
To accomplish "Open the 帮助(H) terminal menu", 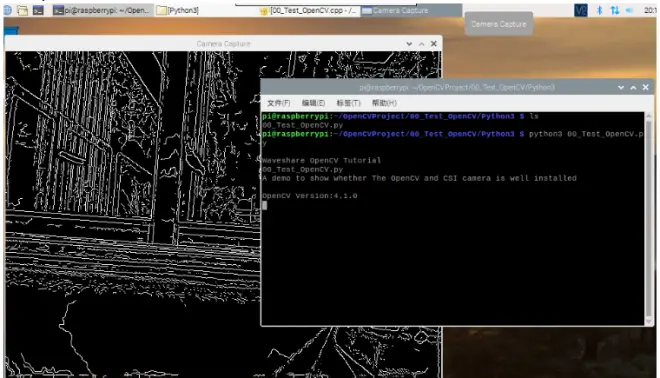I will click(x=384, y=103).
